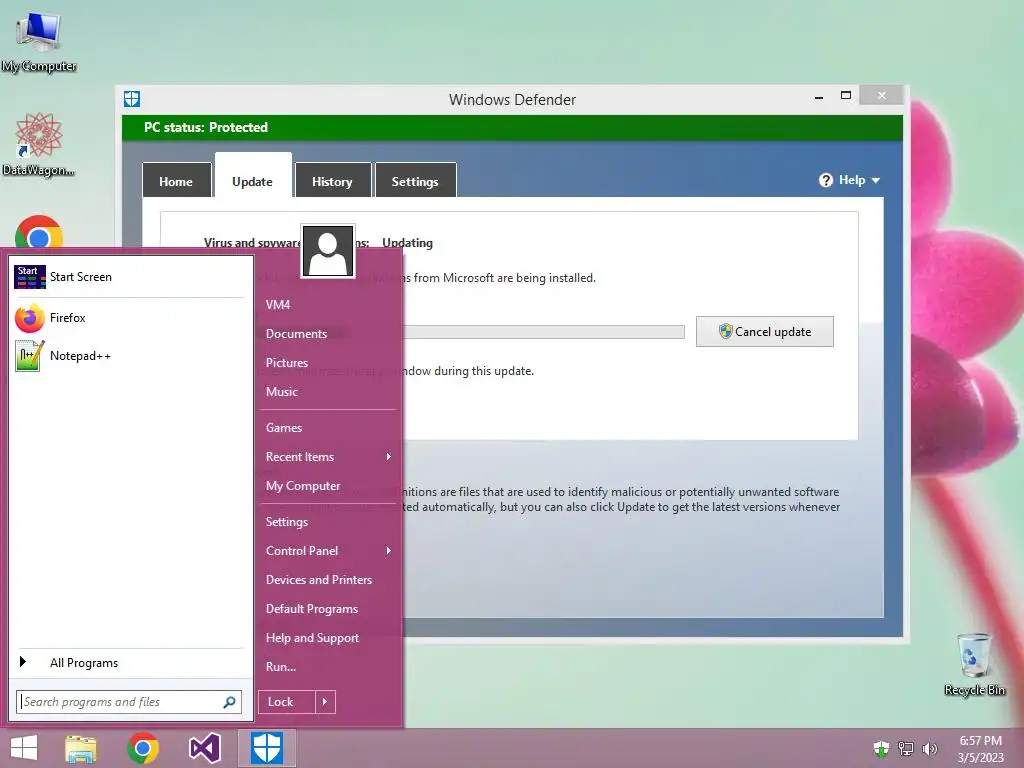
Task: Click the user account picture
Action: [328, 251]
